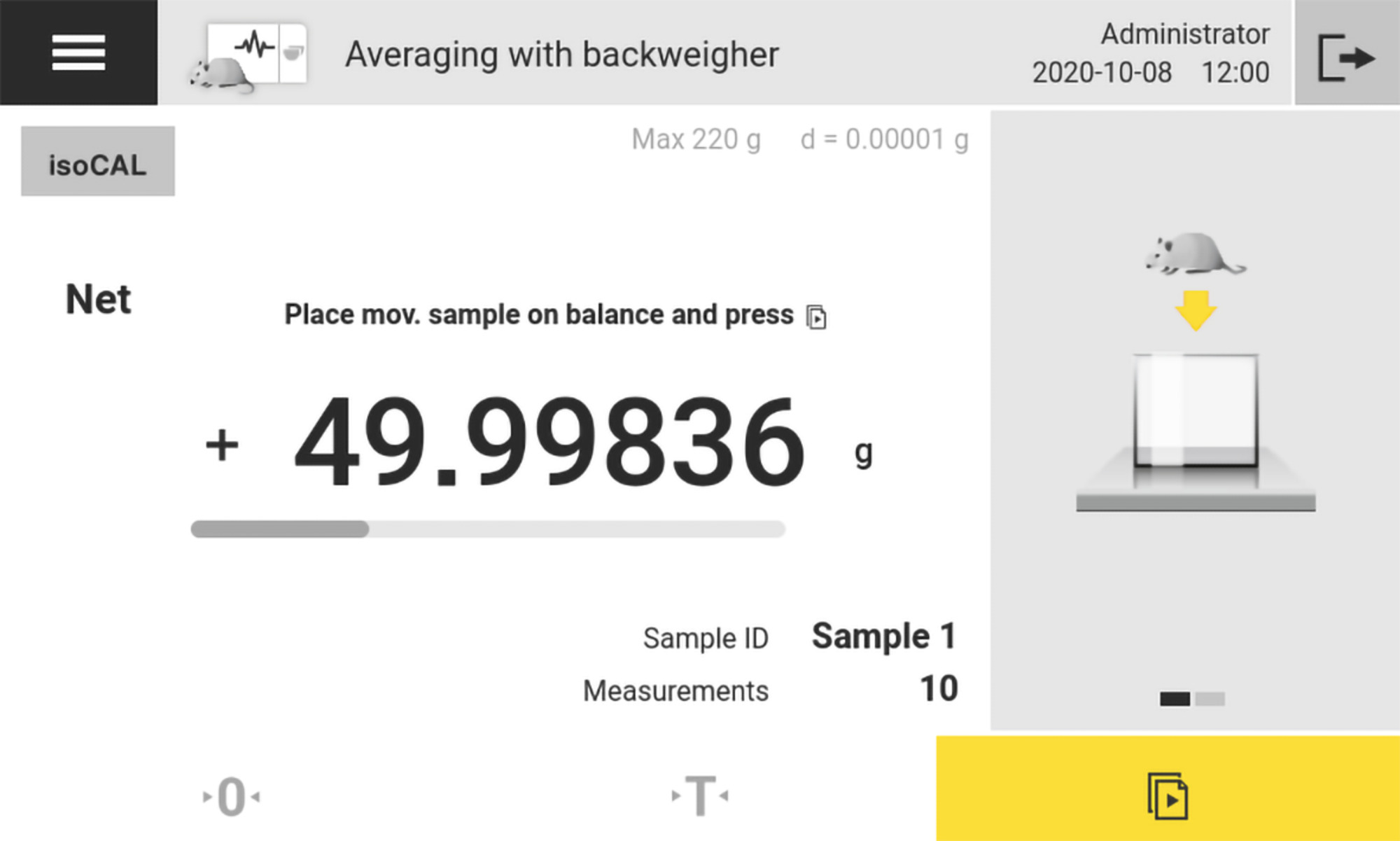
Task: Click the mouse illustration above the arrow
Action: 1194,253
